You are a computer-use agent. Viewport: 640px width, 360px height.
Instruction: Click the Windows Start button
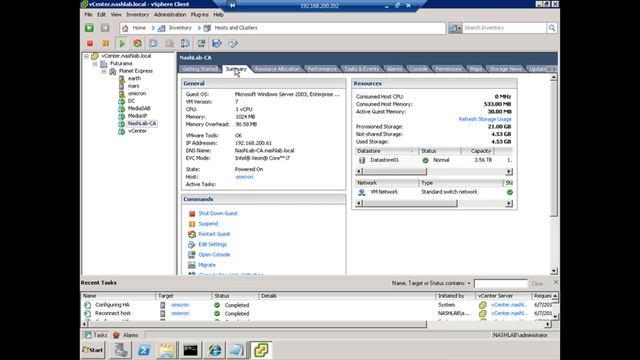pyautogui.click(x=93, y=350)
